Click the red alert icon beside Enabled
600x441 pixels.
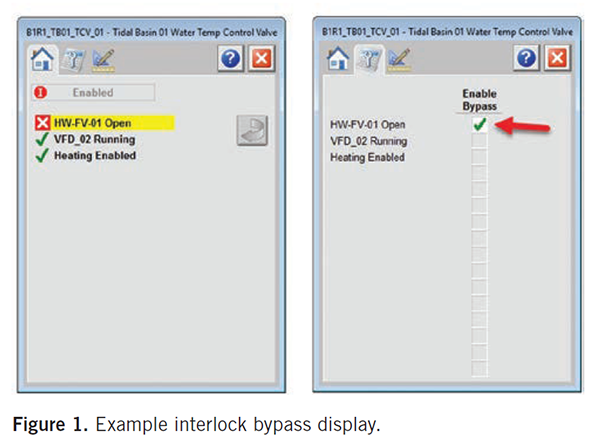pyautogui.click(x=41, y=93)
